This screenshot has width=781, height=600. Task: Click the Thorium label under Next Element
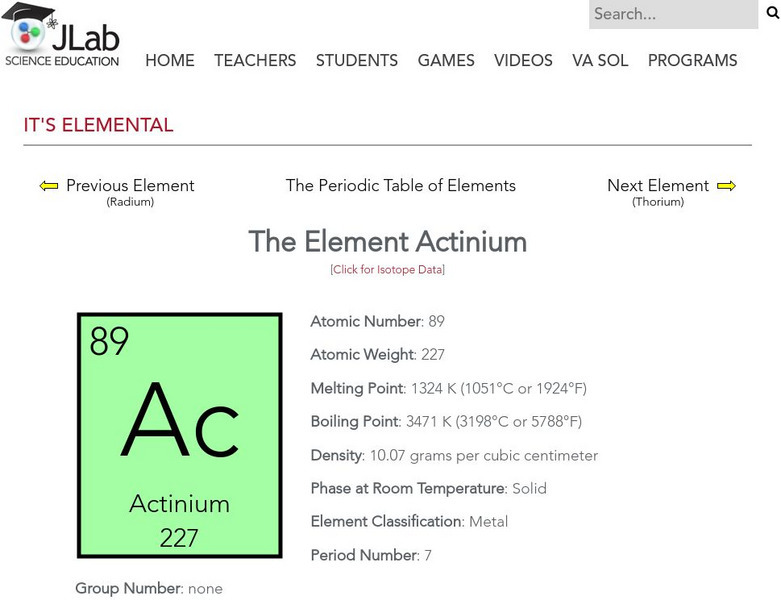pyautogui.click(x=658, y=202)
